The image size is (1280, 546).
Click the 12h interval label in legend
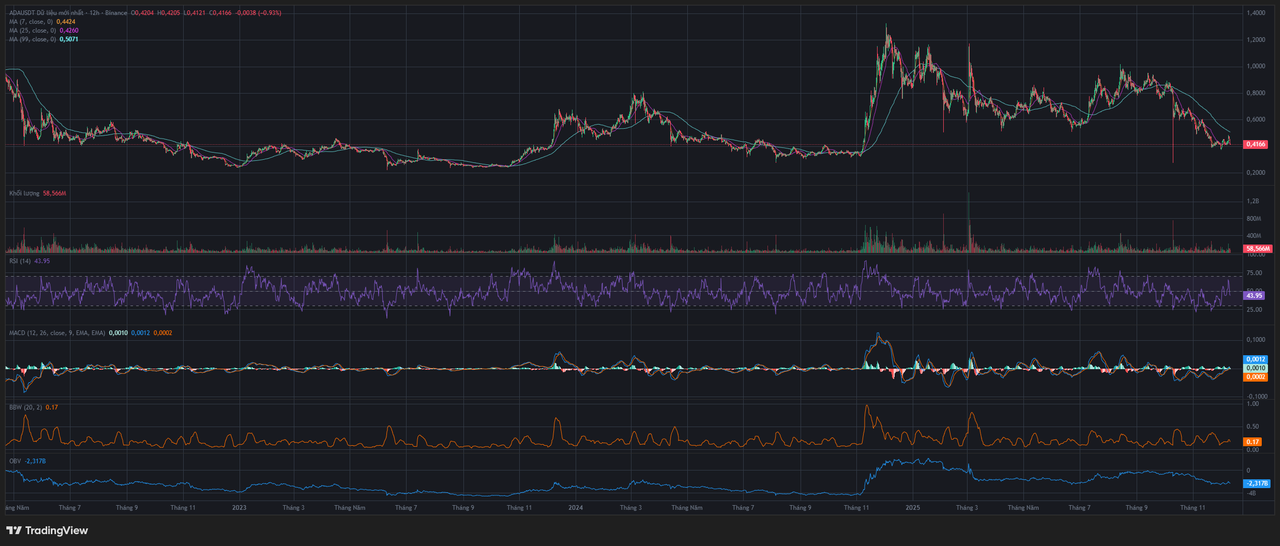[94, 13]
